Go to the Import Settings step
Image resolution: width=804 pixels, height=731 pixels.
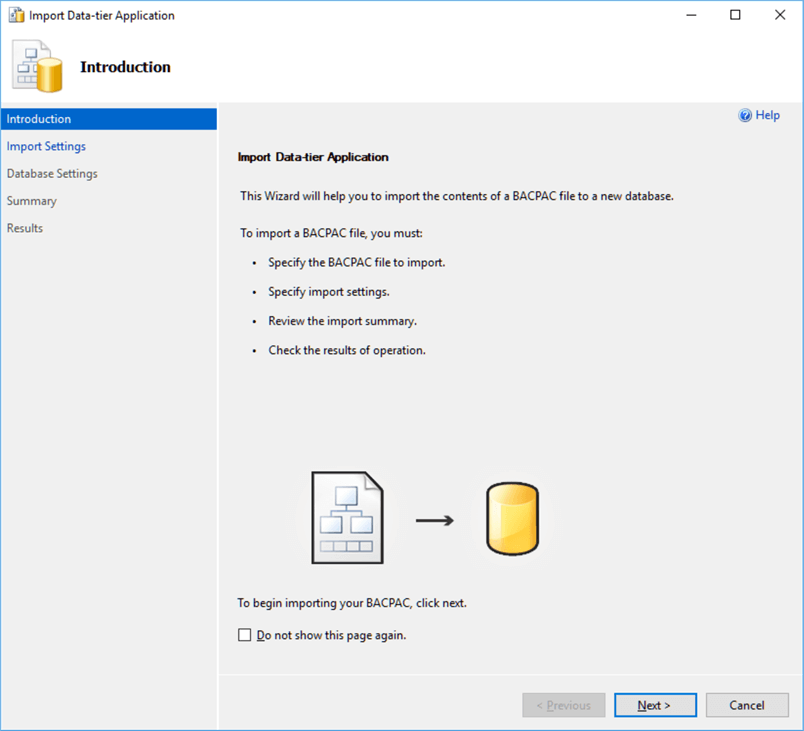(46, 146)
